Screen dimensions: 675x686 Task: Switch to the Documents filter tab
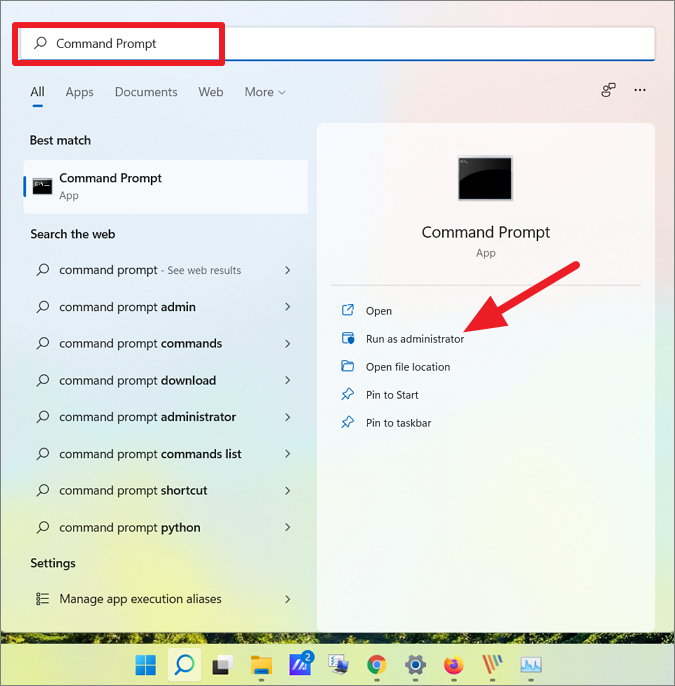point(146,92)
